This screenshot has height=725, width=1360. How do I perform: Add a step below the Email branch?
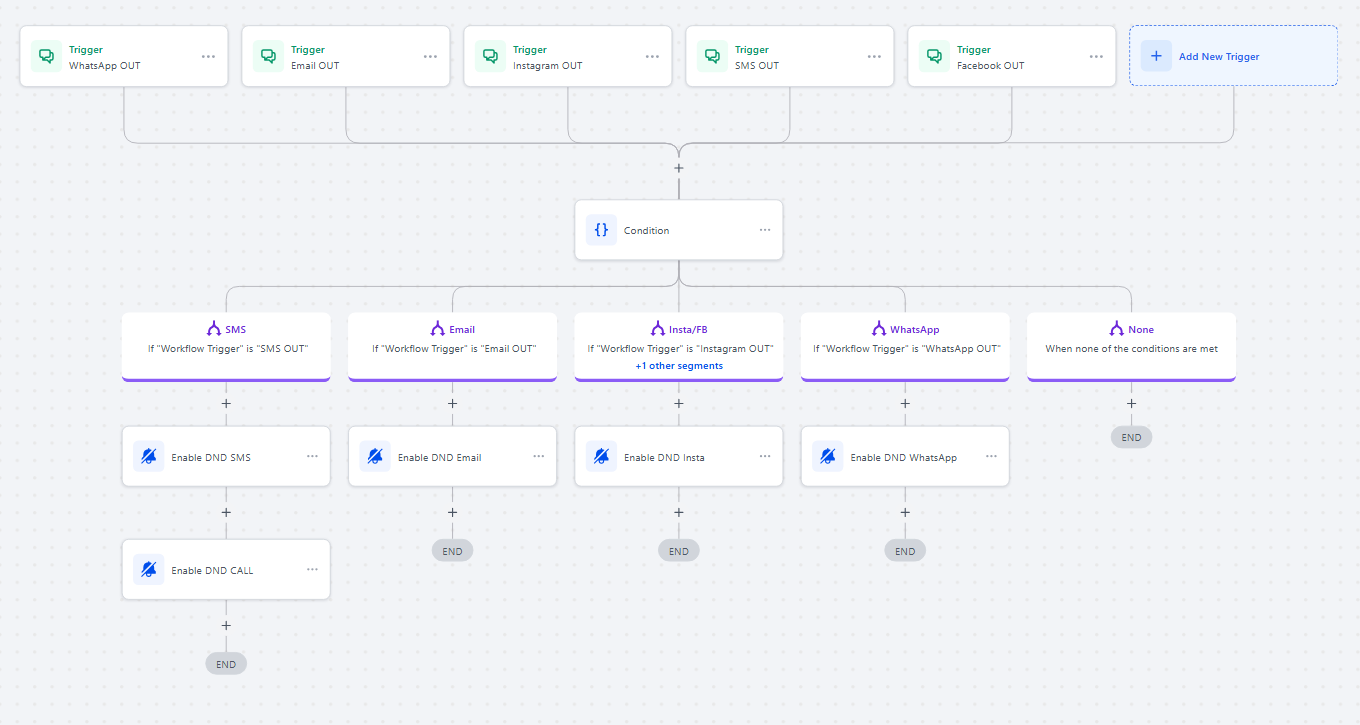click(x=452, y=404)
